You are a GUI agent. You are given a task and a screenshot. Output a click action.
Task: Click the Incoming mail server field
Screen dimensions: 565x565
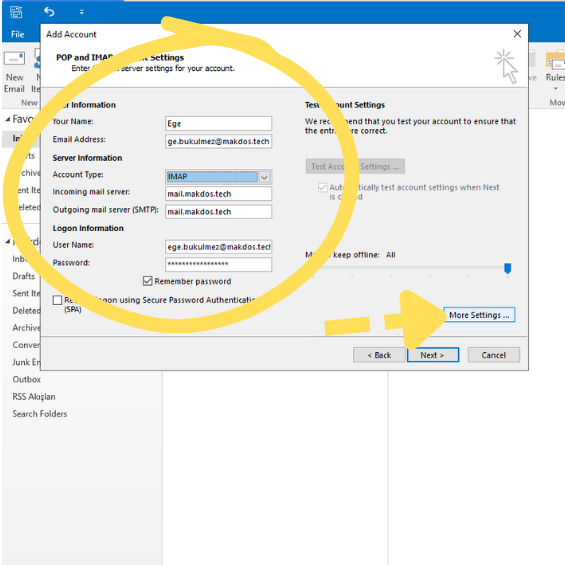pos(218,194)
